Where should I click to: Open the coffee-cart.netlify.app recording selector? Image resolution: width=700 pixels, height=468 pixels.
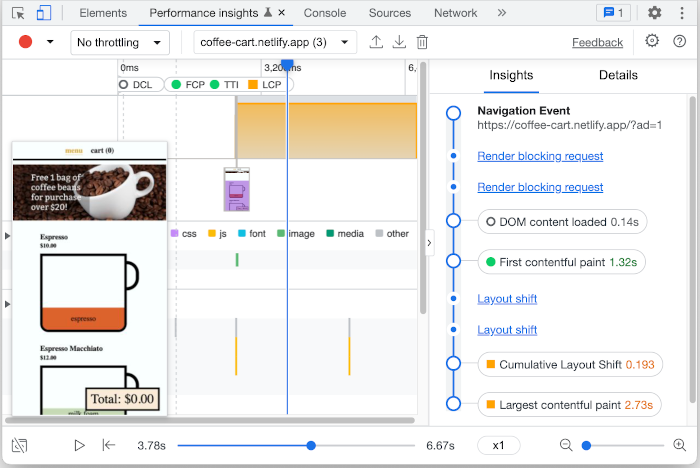pyautogui.click(x=275, y=42)
